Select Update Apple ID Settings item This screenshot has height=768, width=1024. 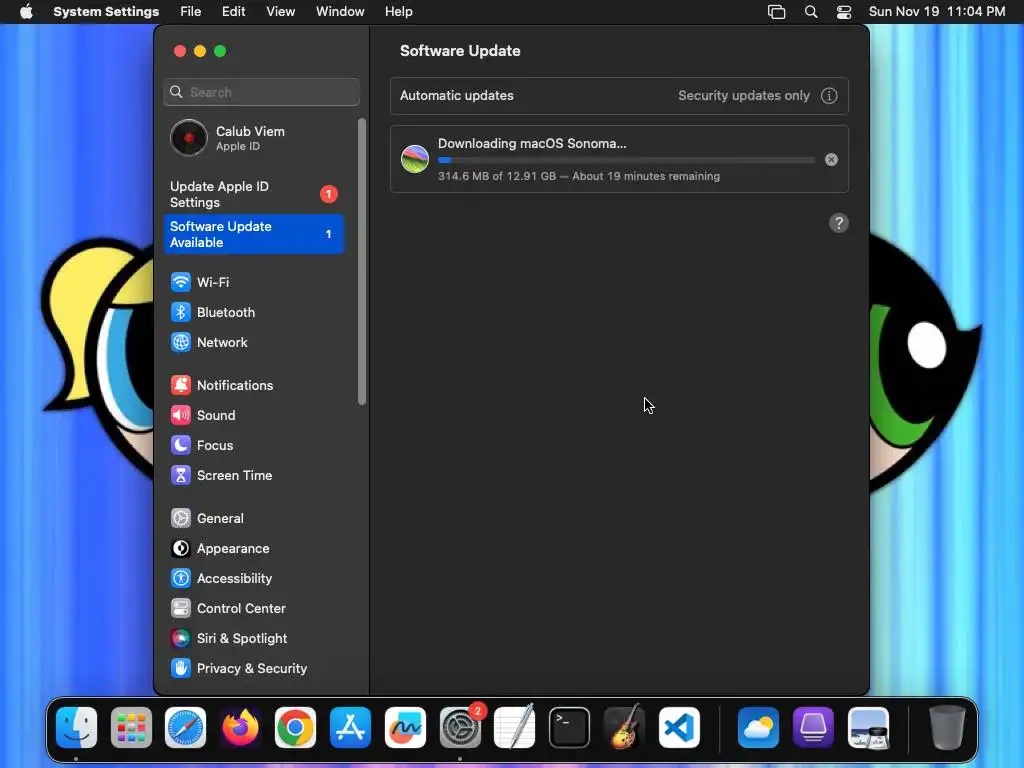[253, 195]
